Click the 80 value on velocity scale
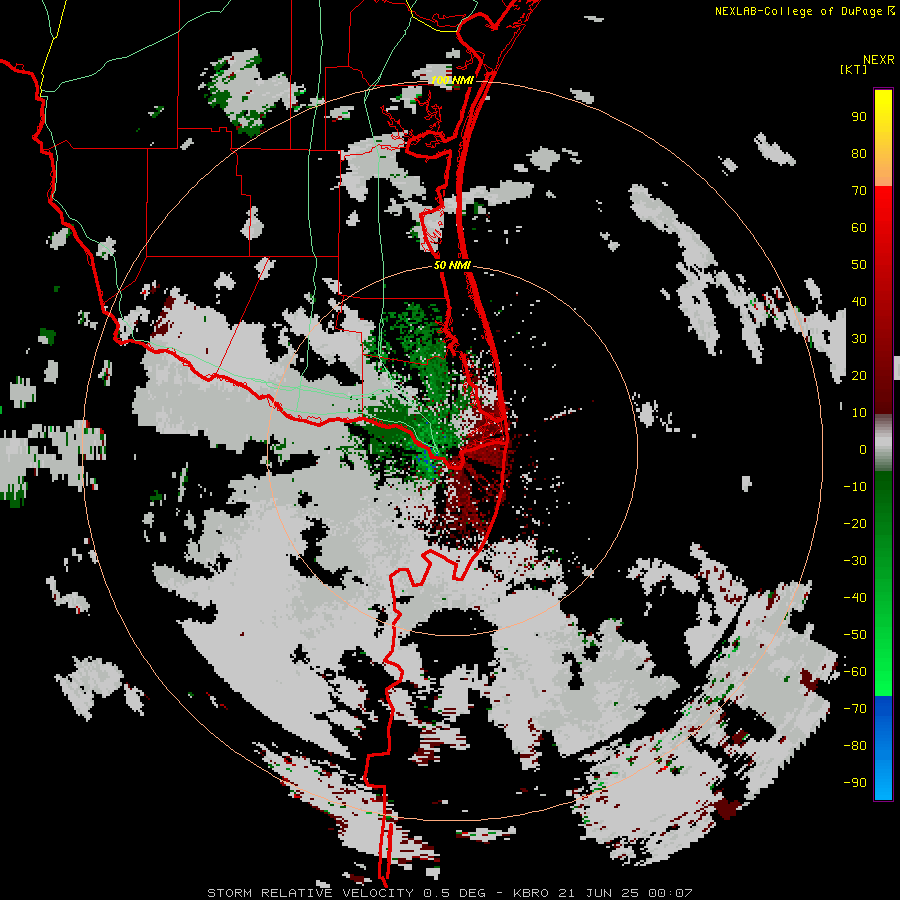The width and height of the screenshot is (900, 900). [x=859, y=154]
